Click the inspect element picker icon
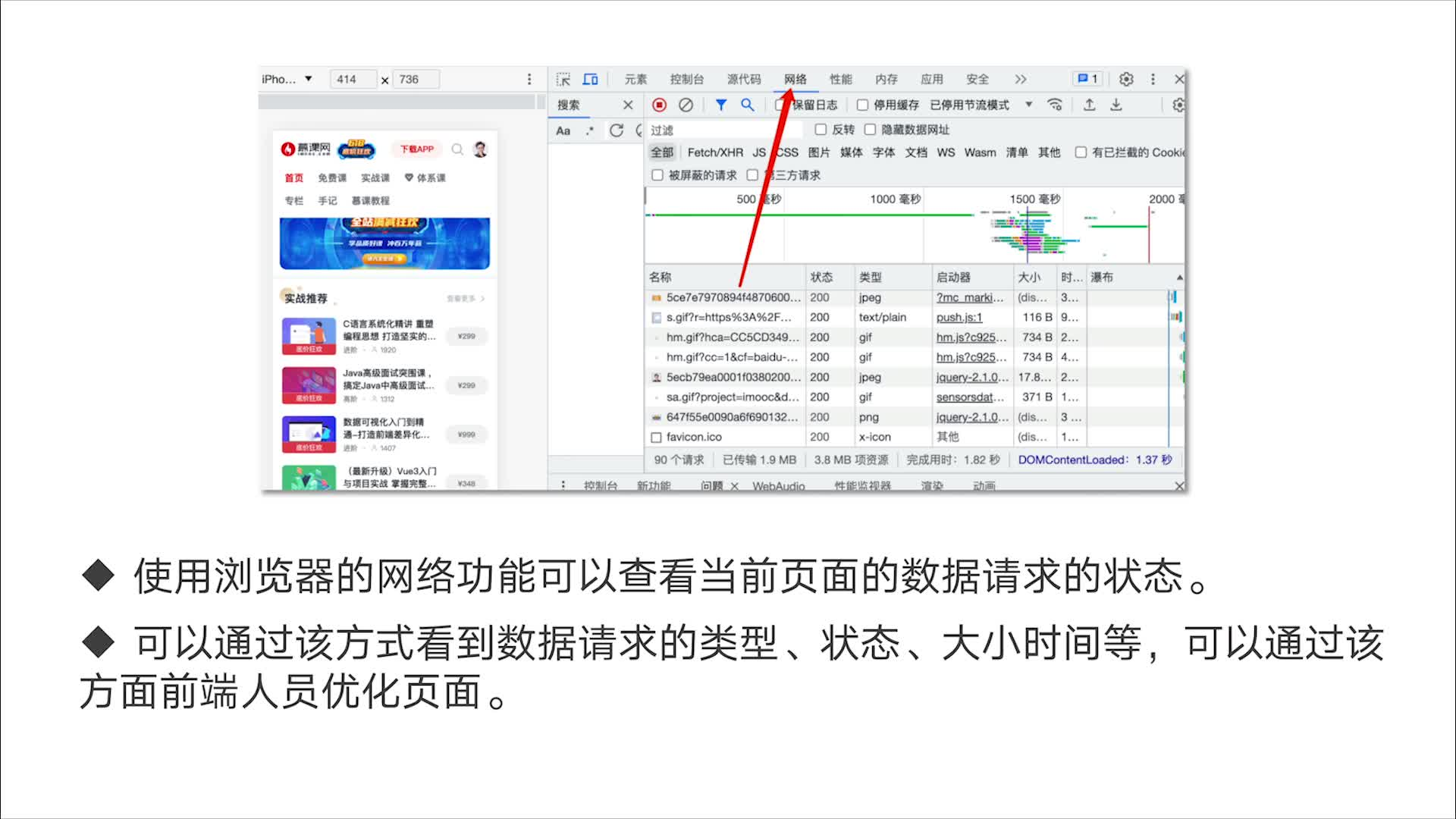 [563, 79]
